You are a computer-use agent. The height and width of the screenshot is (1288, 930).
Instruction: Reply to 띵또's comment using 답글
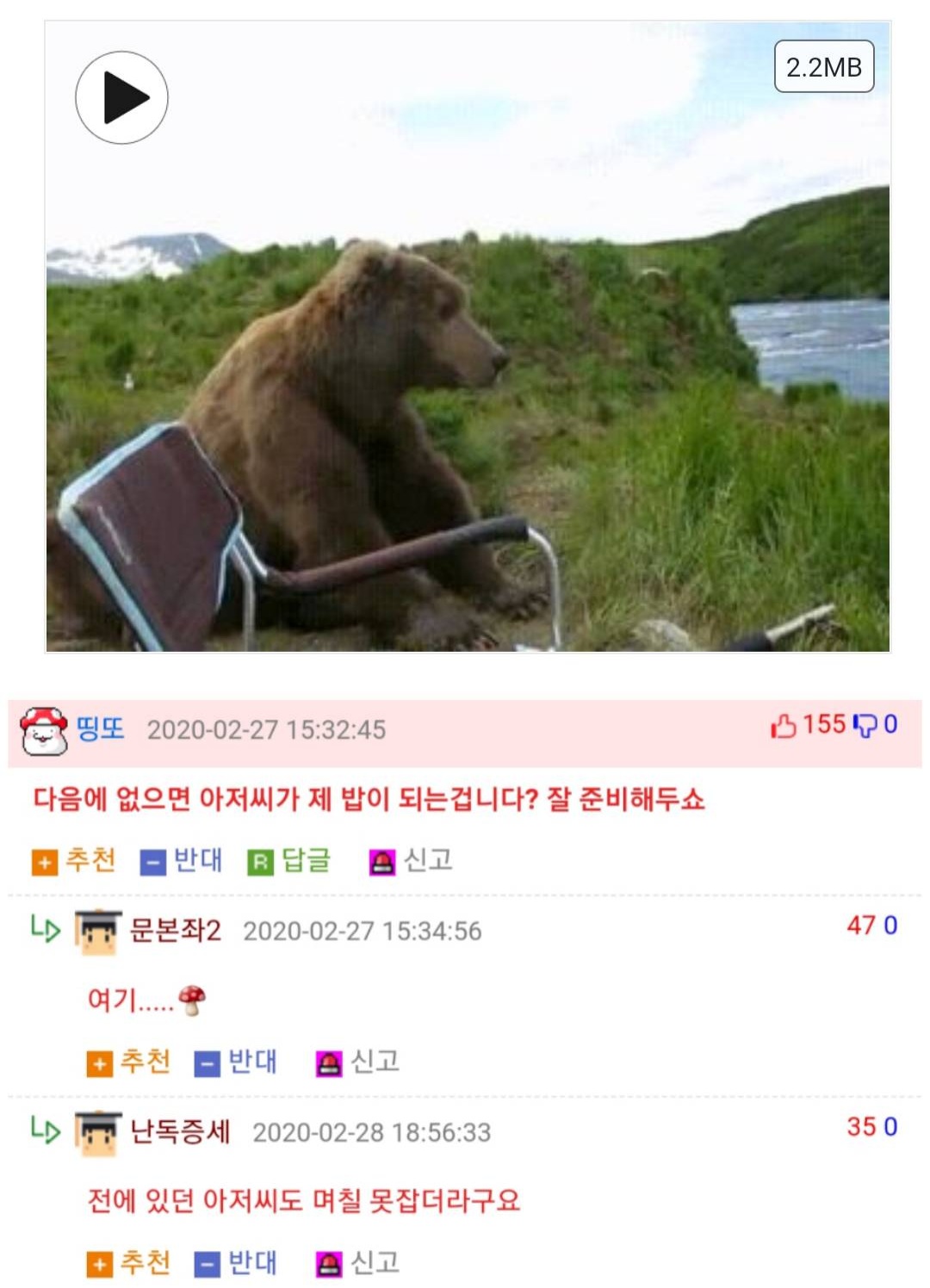click(x=289, y=860)
